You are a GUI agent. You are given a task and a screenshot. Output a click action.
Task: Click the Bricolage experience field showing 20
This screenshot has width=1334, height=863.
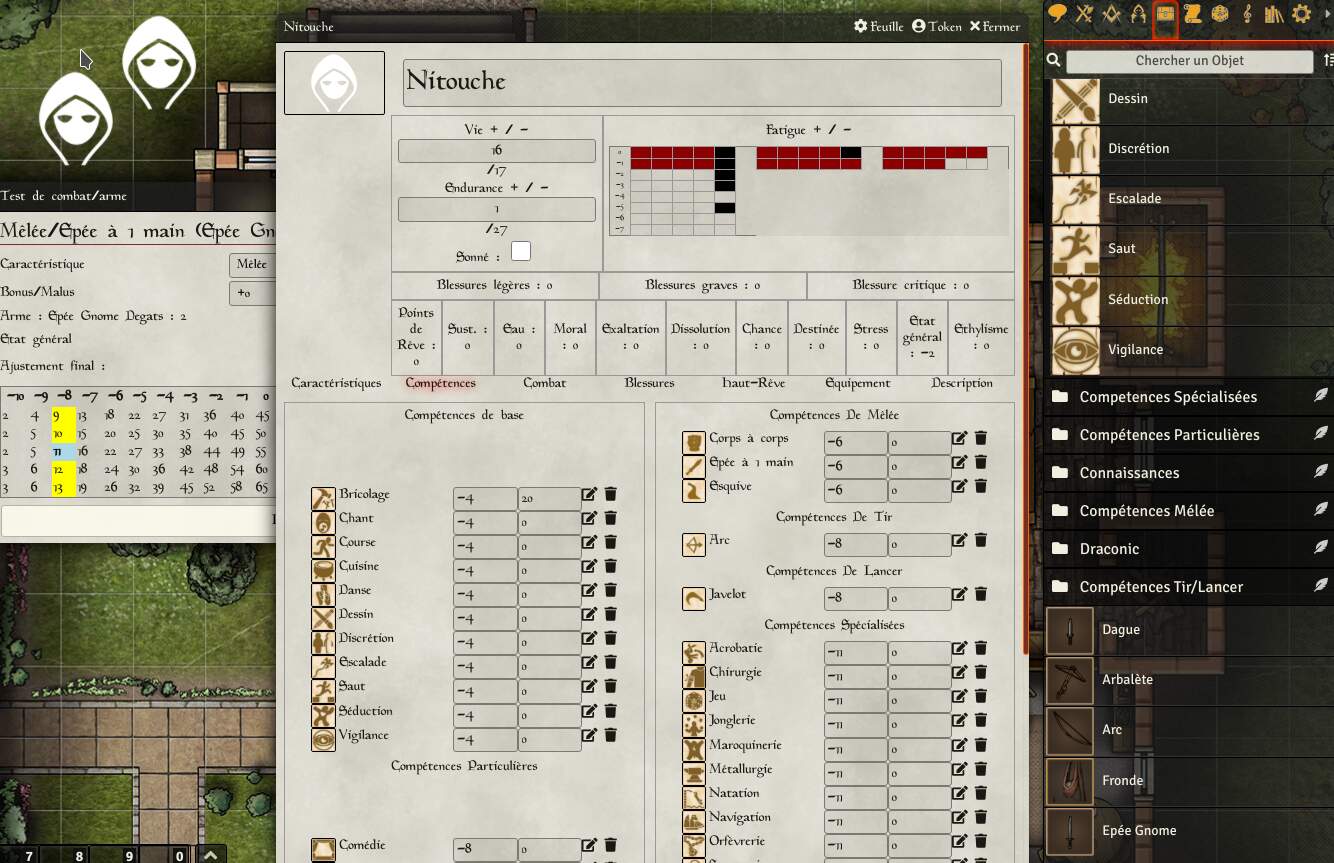549,498
